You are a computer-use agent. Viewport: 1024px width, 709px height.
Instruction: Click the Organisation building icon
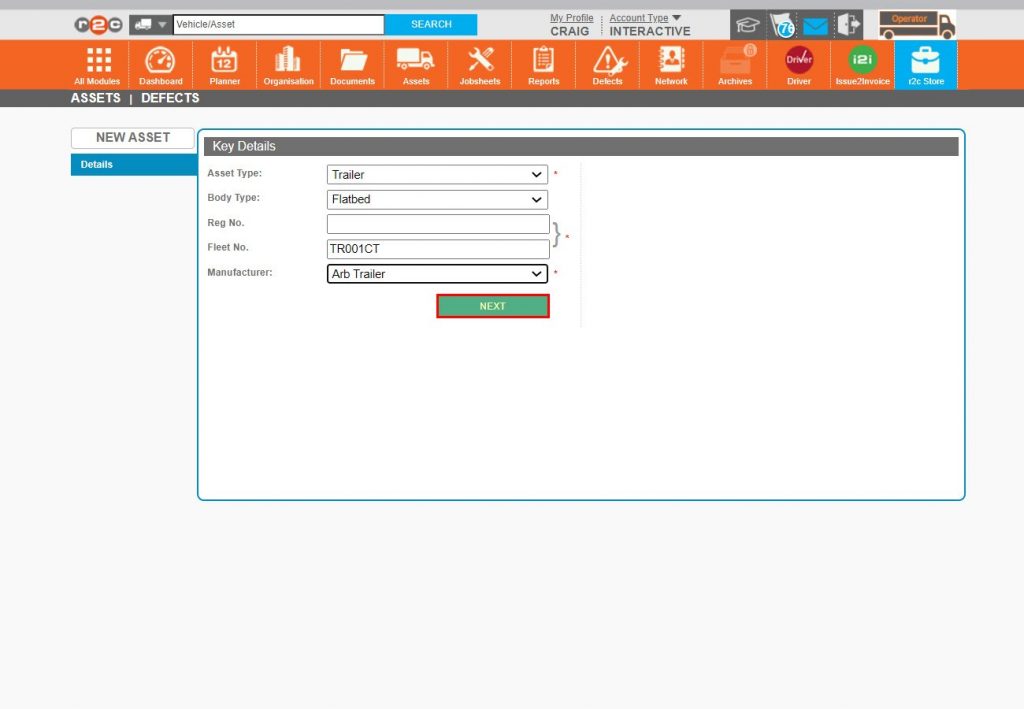[288, 63]
